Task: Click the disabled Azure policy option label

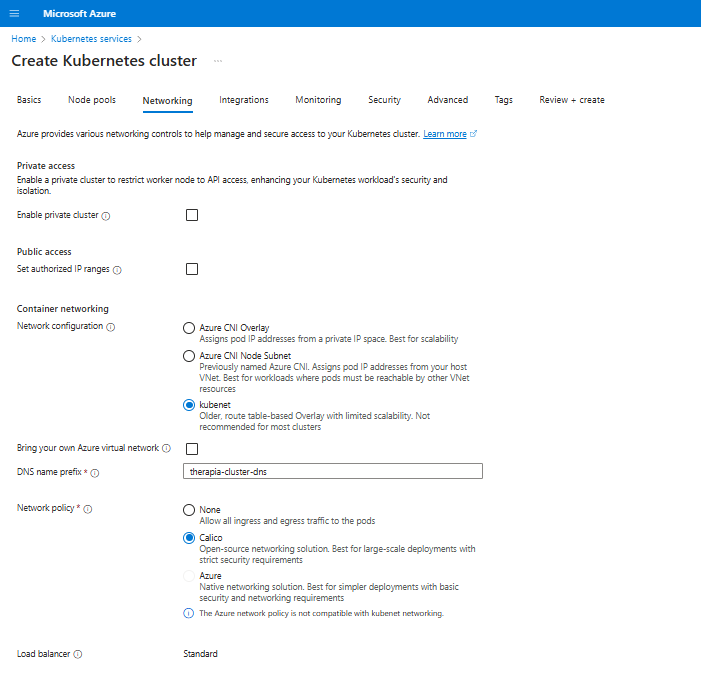Action: click(x=210, y=576)
